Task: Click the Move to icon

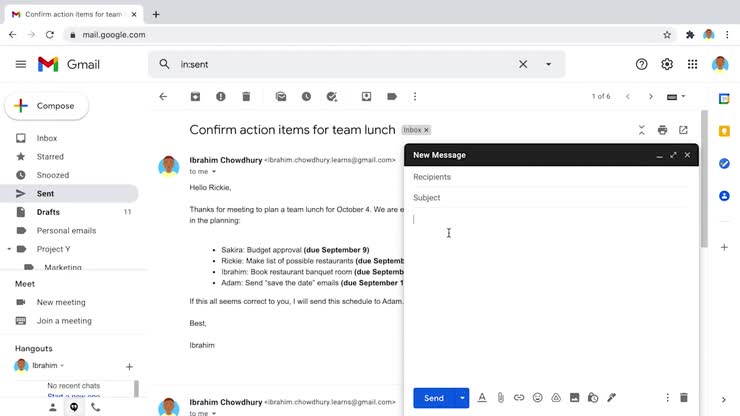Action: [x=366, y=96]
